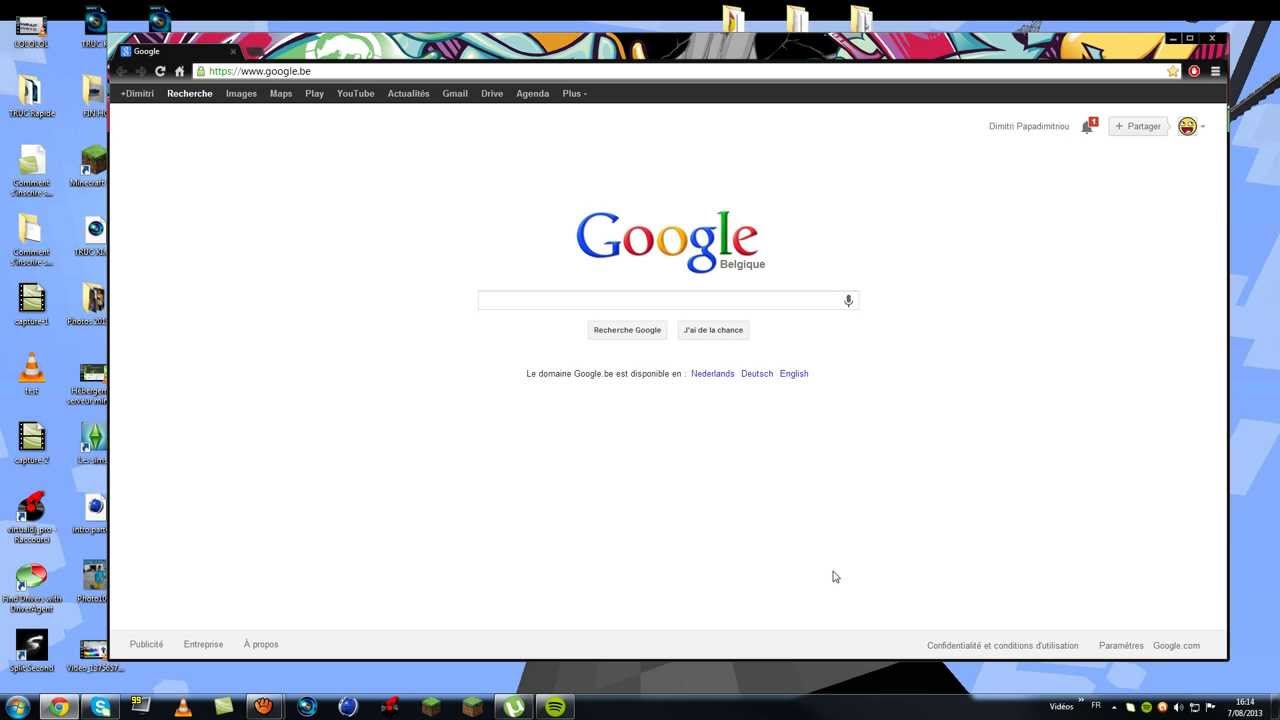Viewport: 1280px width, 720px height.
Task: Switch Google to English
Action: (x=794, y=374)
